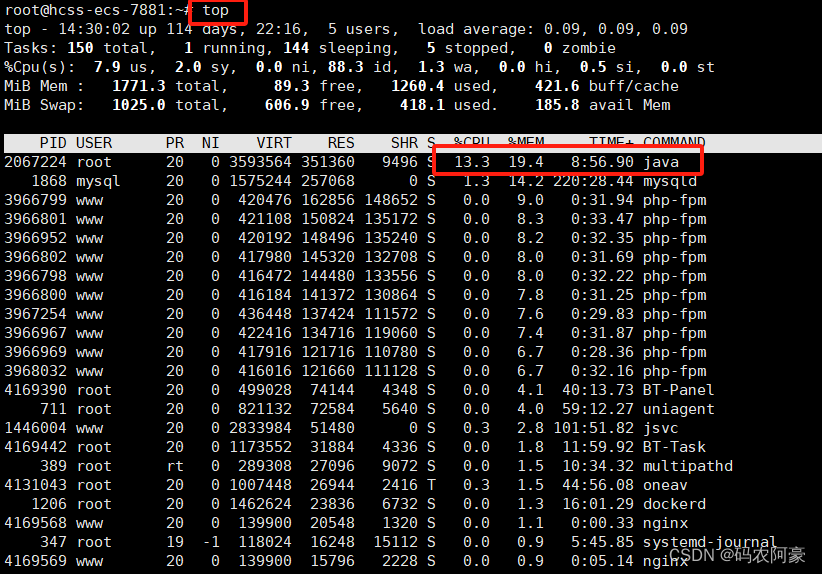Click the 'BT-Panel' command name
The image size is (822, 574).
pos(678,390)
